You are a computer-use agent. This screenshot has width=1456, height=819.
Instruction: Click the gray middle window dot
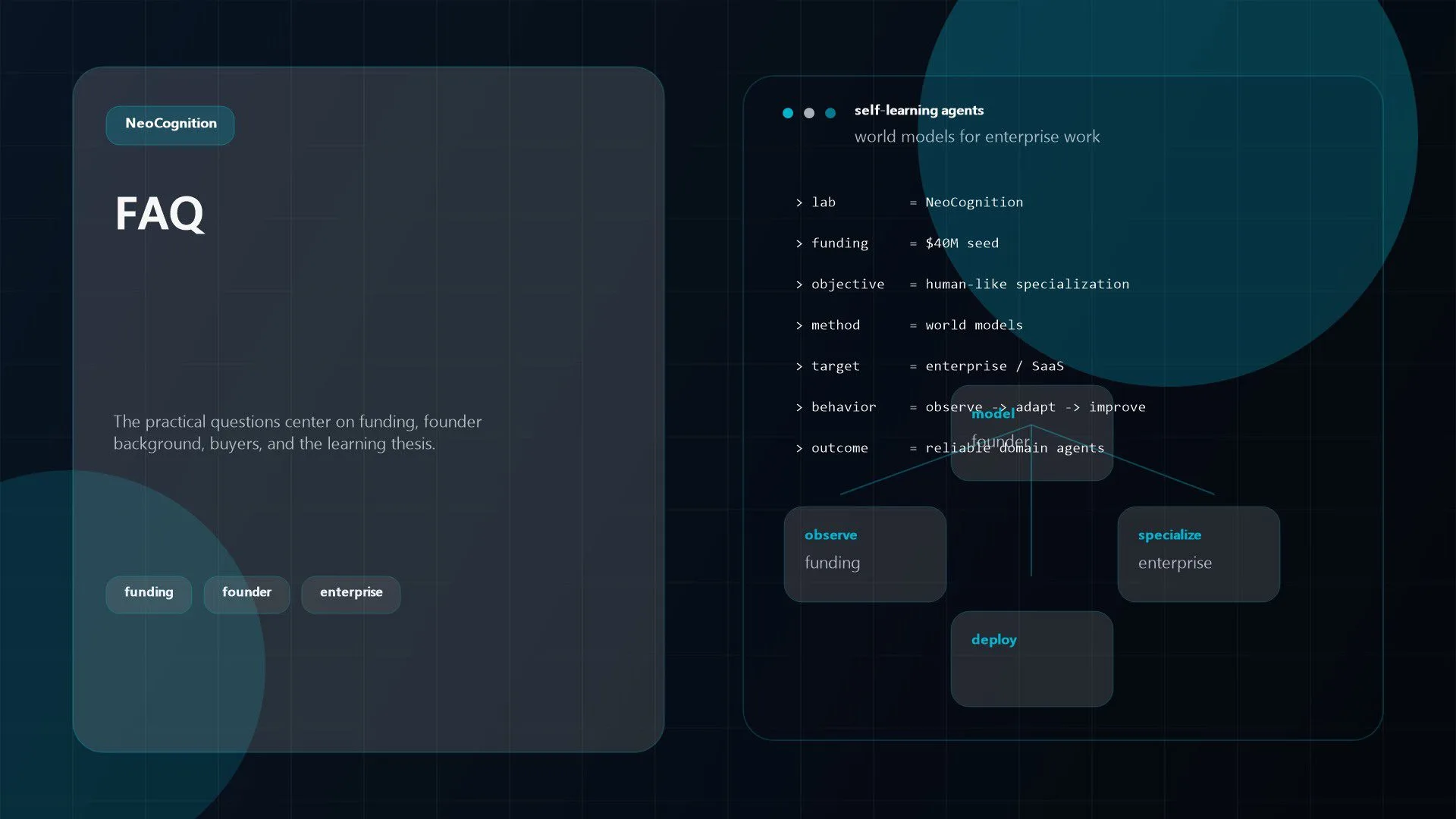[809, 113]
